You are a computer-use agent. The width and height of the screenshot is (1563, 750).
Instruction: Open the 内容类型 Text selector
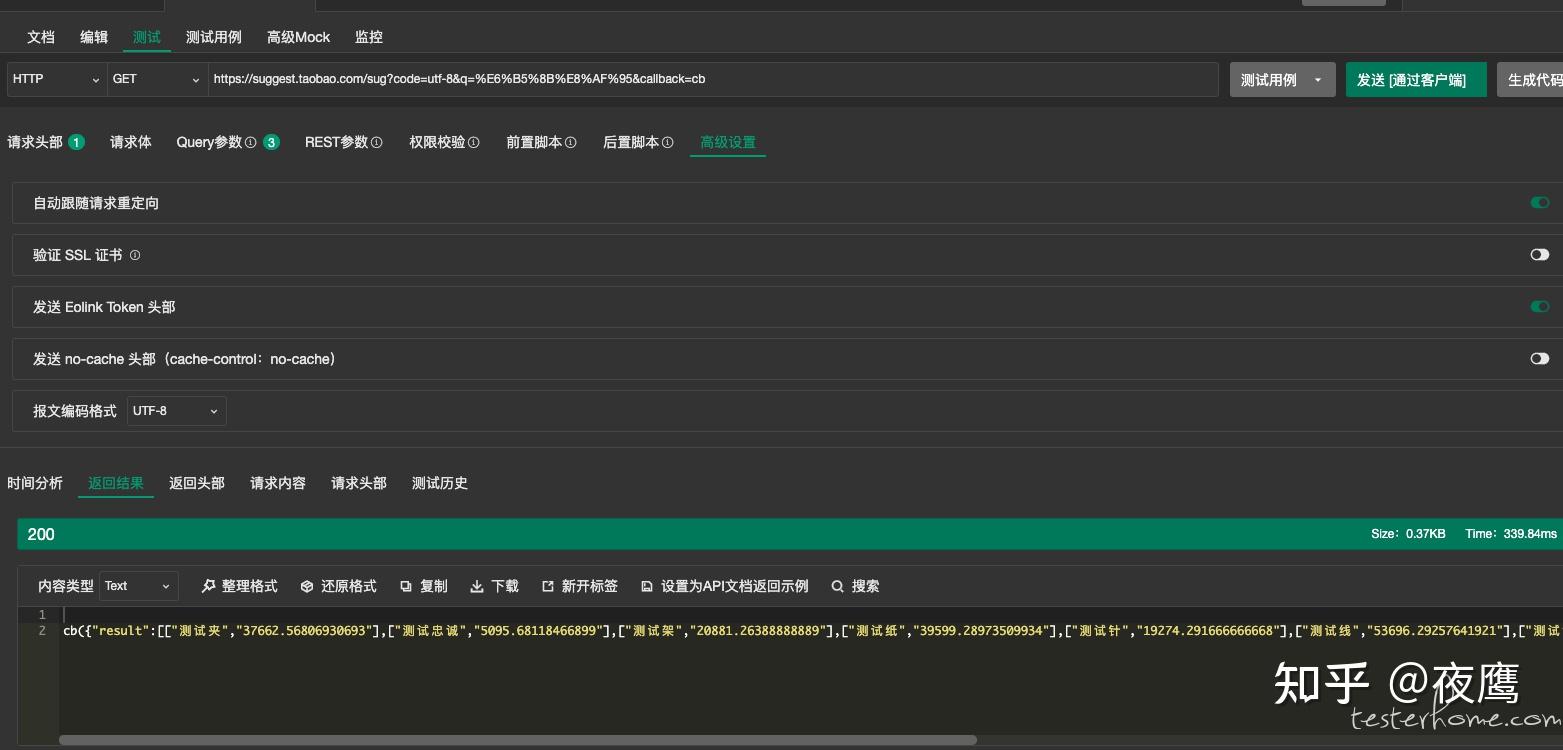tap(138, 586)
